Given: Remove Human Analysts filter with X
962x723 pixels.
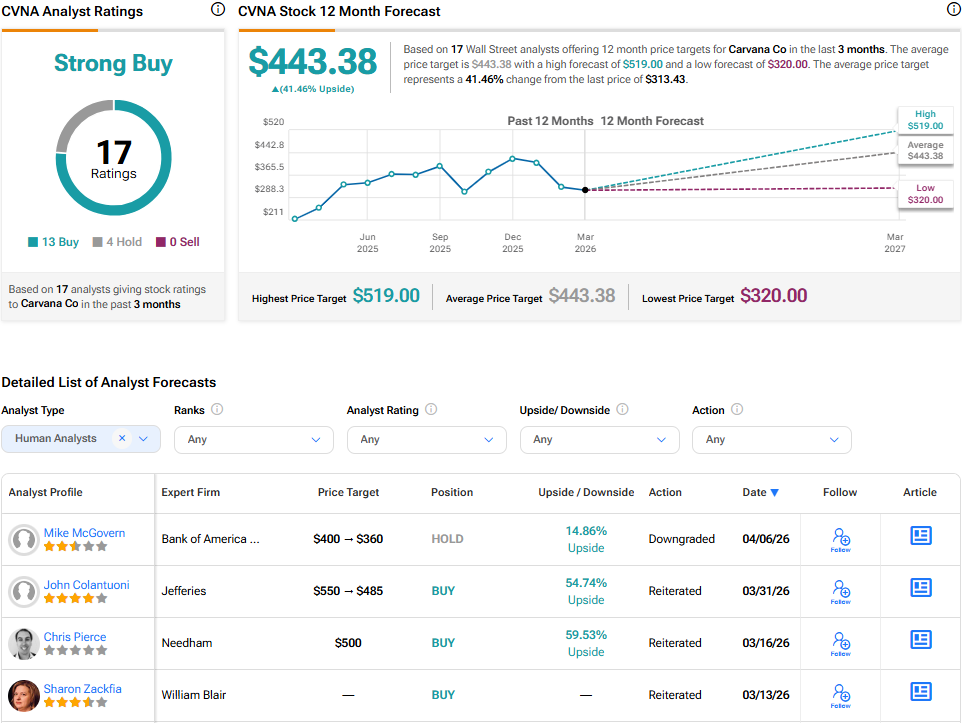Looking at the screenshot, I should pos(122,438).
